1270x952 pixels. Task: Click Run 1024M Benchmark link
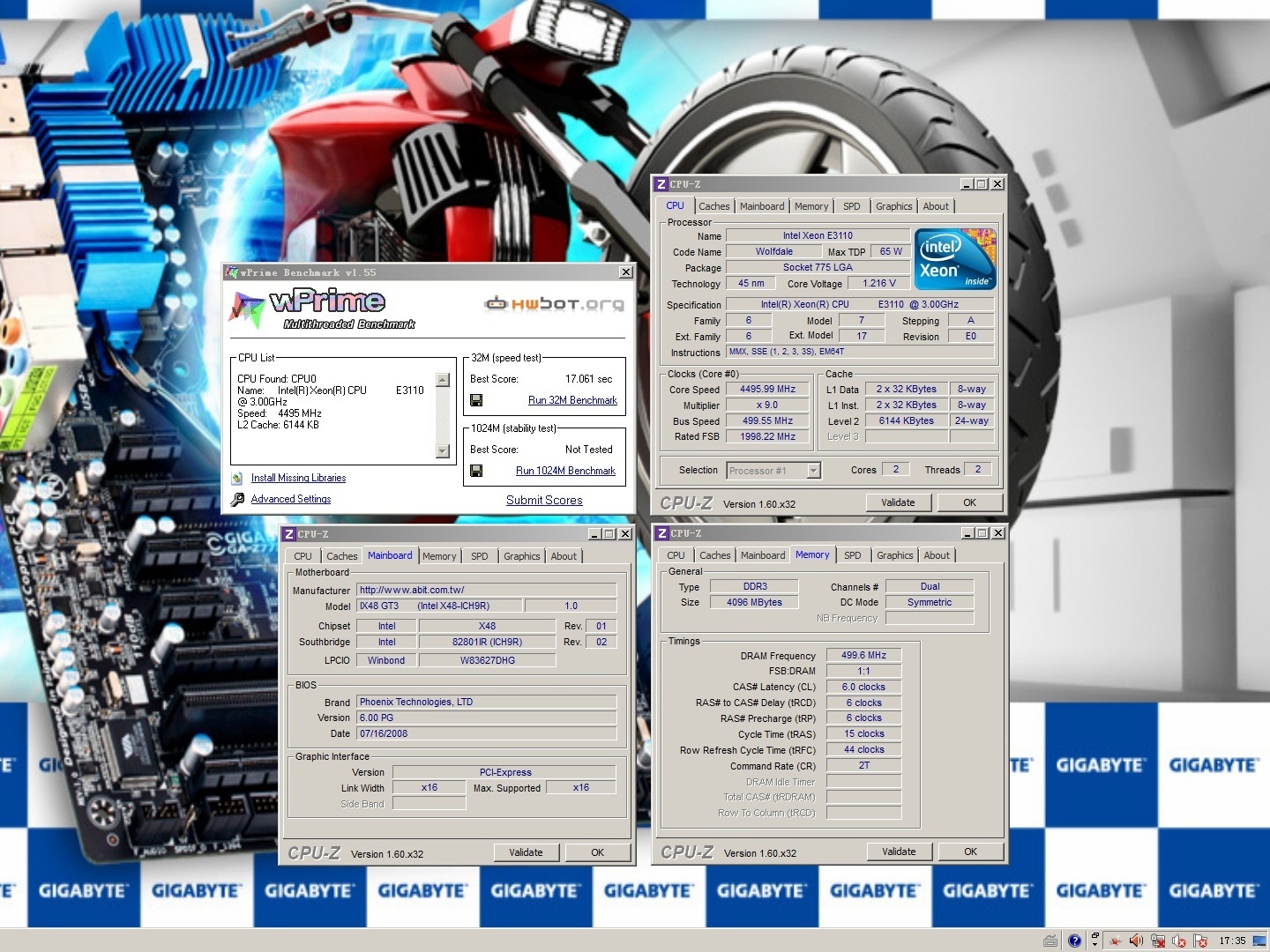[565, 471]
